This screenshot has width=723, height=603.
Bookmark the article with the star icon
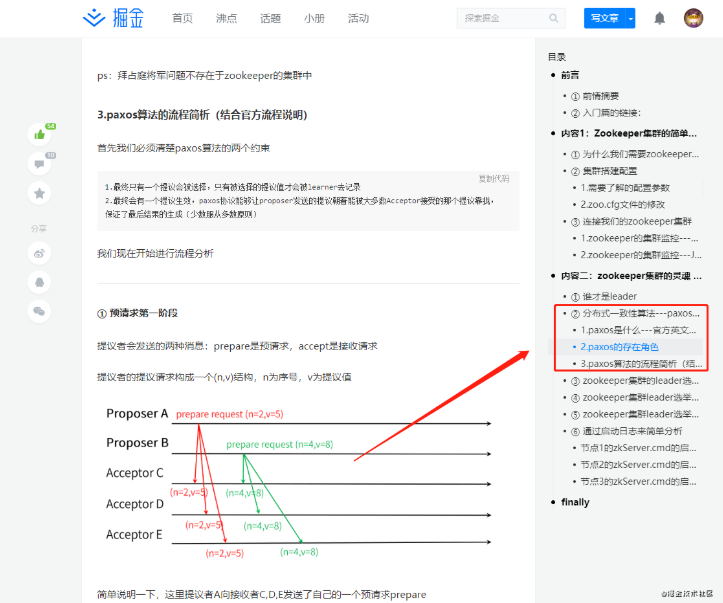(x=40, y=193)
